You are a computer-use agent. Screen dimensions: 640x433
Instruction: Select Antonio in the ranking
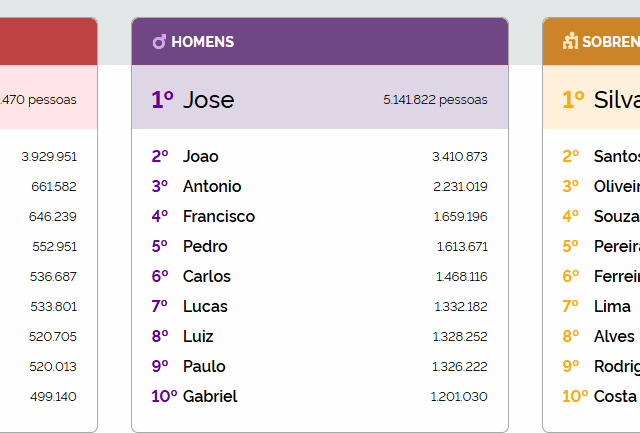pos(211,186)
